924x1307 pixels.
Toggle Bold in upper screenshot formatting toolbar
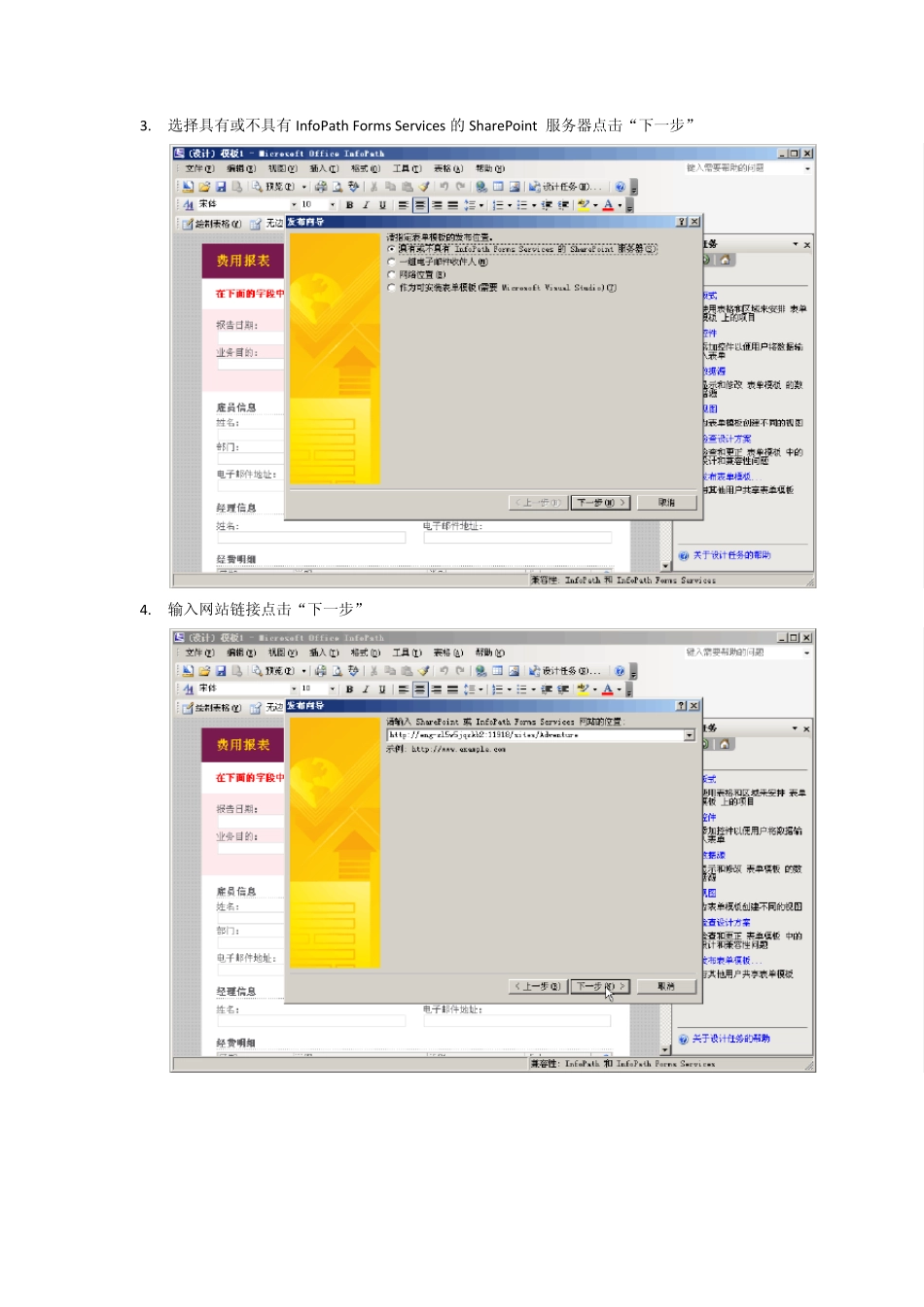click(349, 205)
